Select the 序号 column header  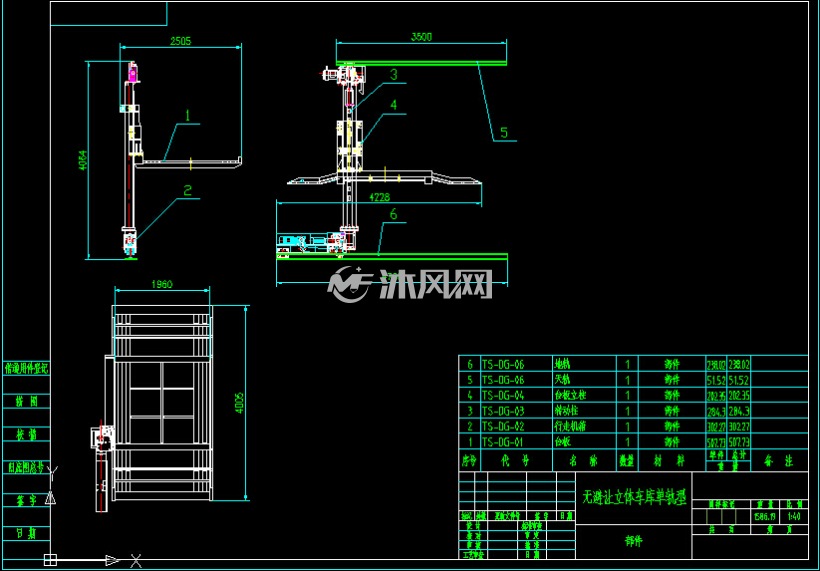click(470, 461)
